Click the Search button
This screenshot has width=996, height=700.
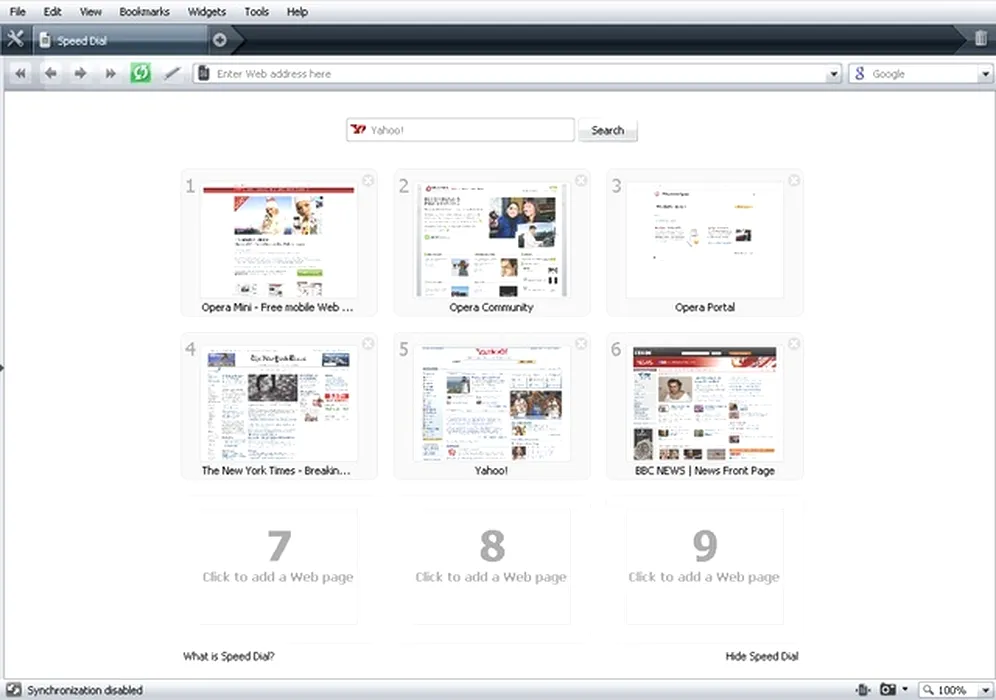point(608,130)
